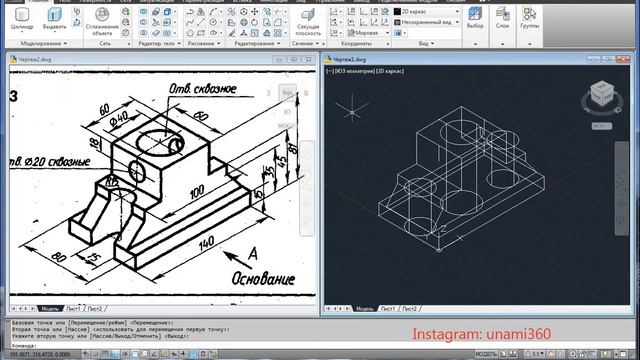This screenshot has width=640, height=360.
Task: Click the solid Union icon in Редактир. тело
Action: 143,11
